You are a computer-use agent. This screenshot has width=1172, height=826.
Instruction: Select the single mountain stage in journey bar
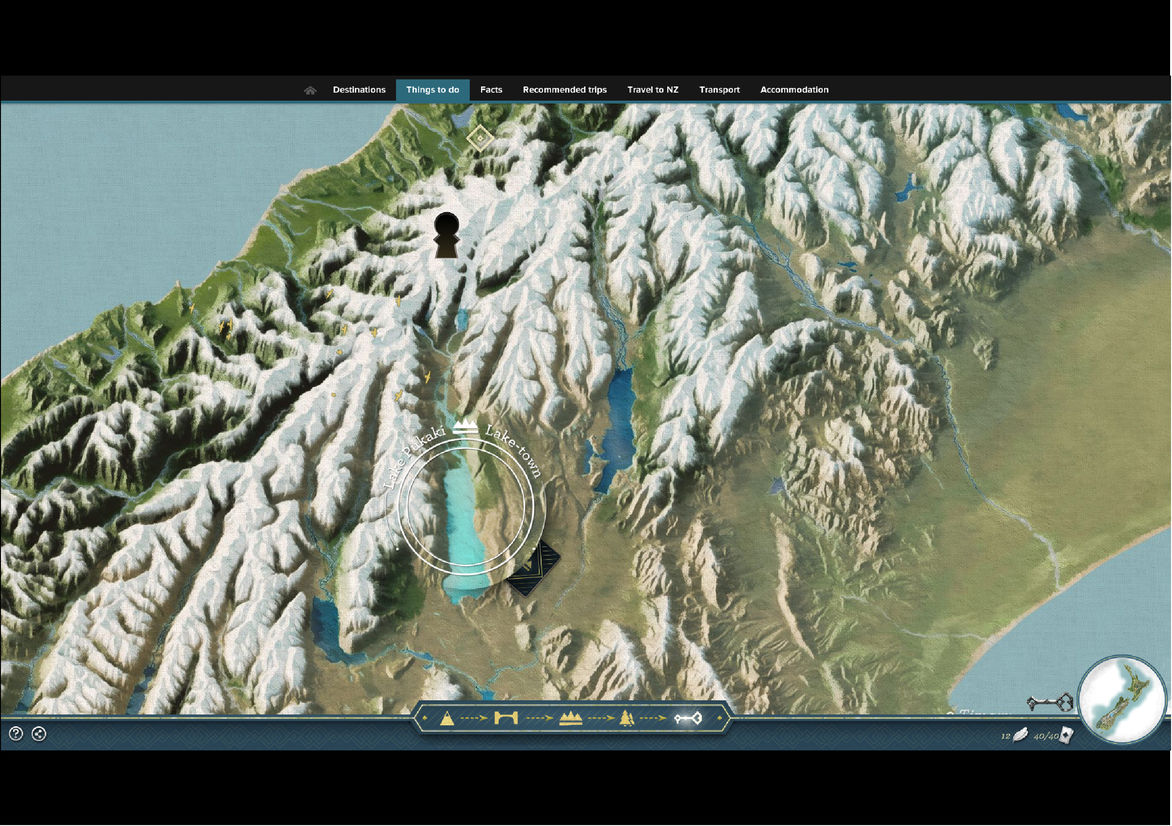click(447, 718)
